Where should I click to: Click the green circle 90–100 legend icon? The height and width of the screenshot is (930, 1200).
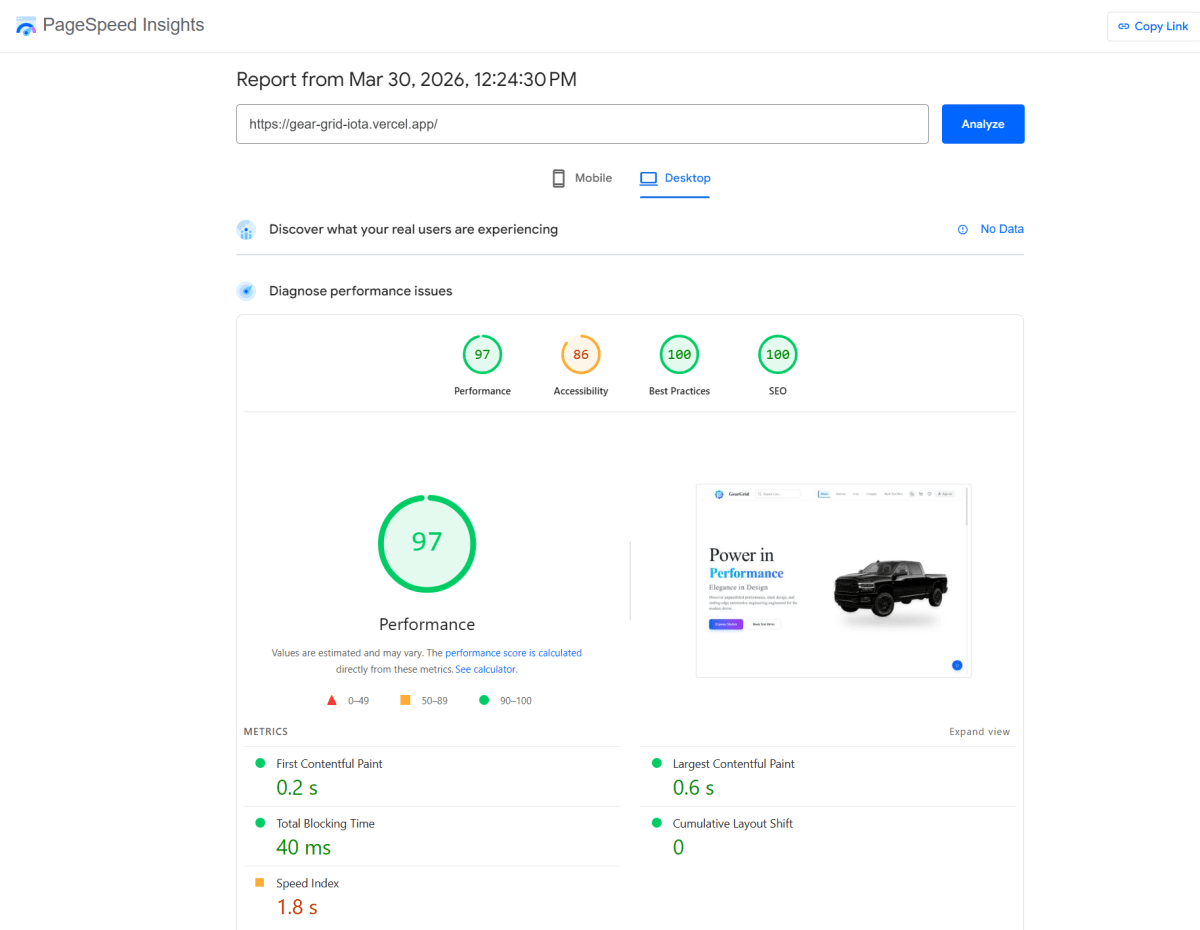click(x=484, y=700)
